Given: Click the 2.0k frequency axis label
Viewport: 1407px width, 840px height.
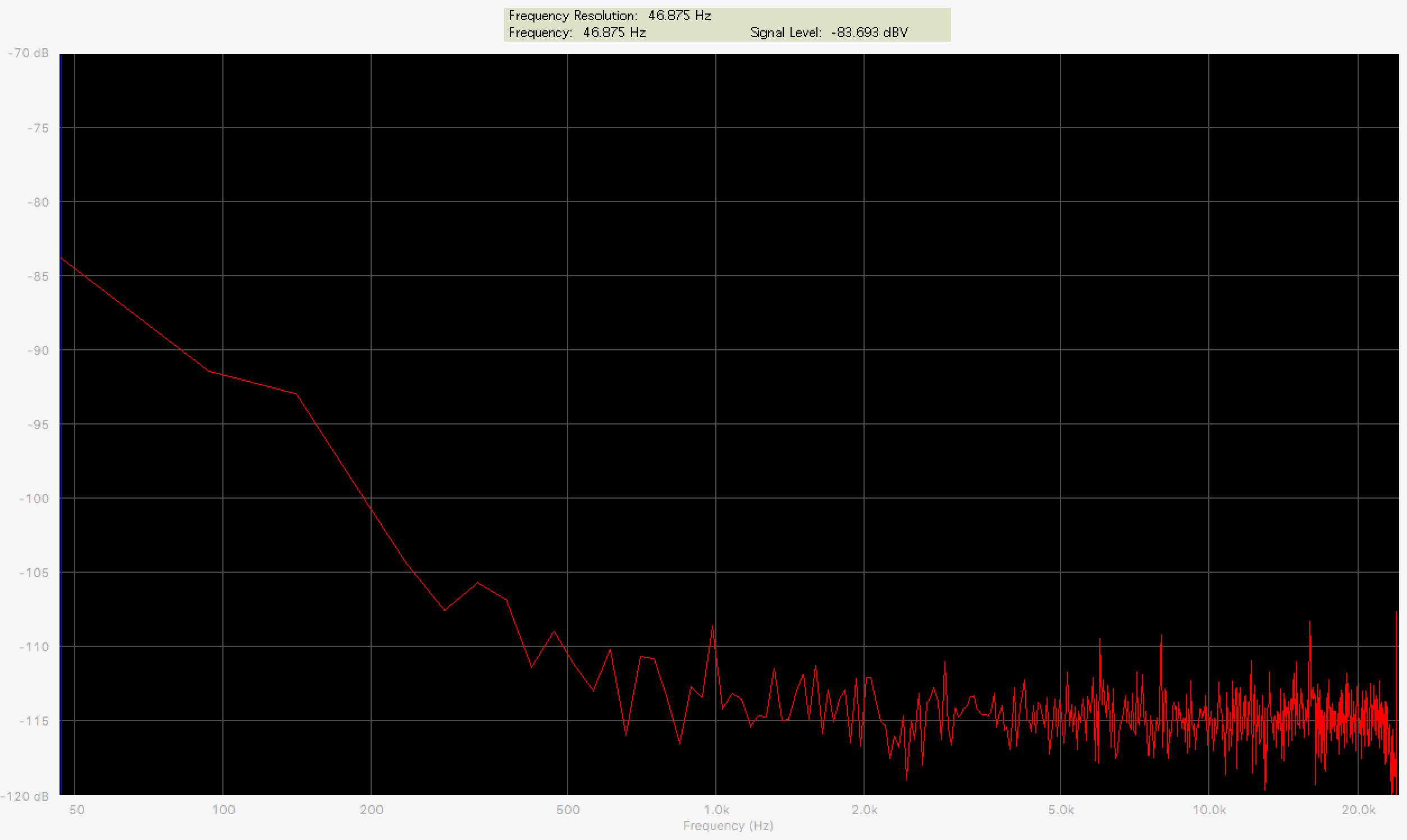Looking at the screenshot, I should [865, 810].
